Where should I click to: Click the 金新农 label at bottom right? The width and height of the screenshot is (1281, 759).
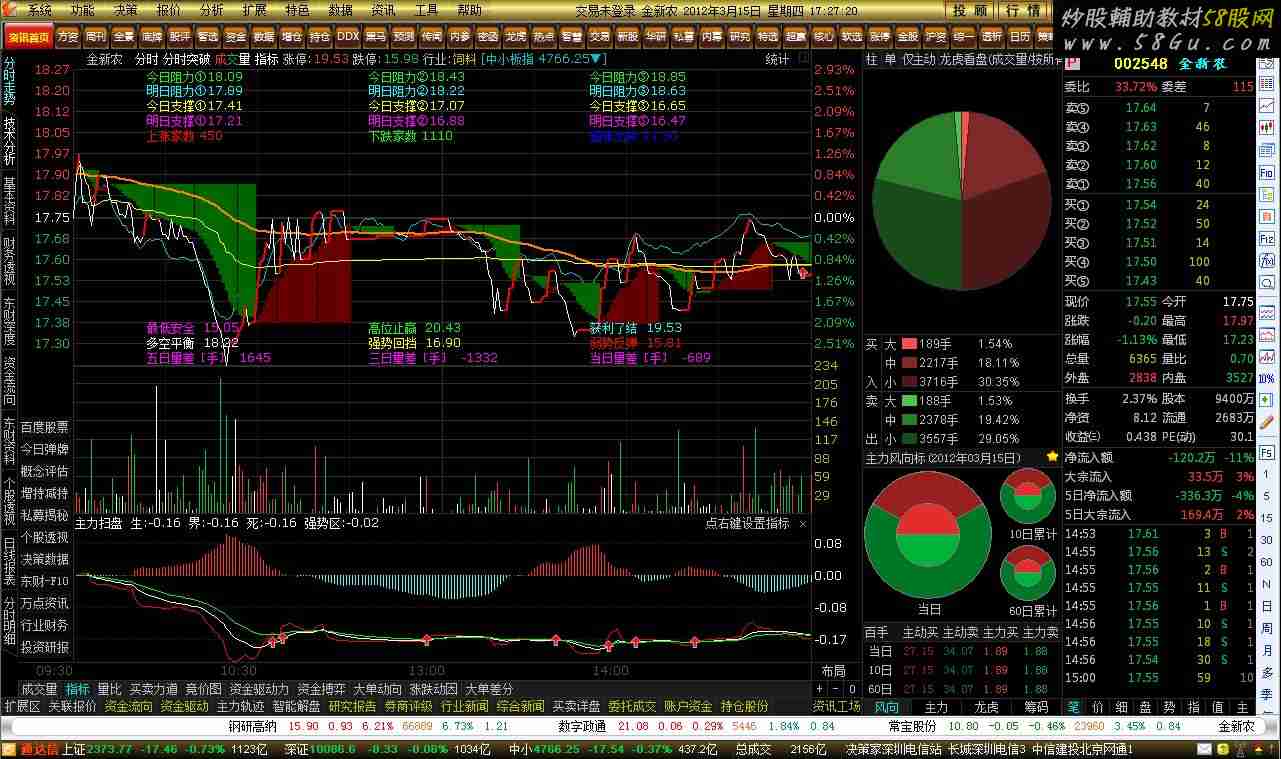pos(1236,727)
